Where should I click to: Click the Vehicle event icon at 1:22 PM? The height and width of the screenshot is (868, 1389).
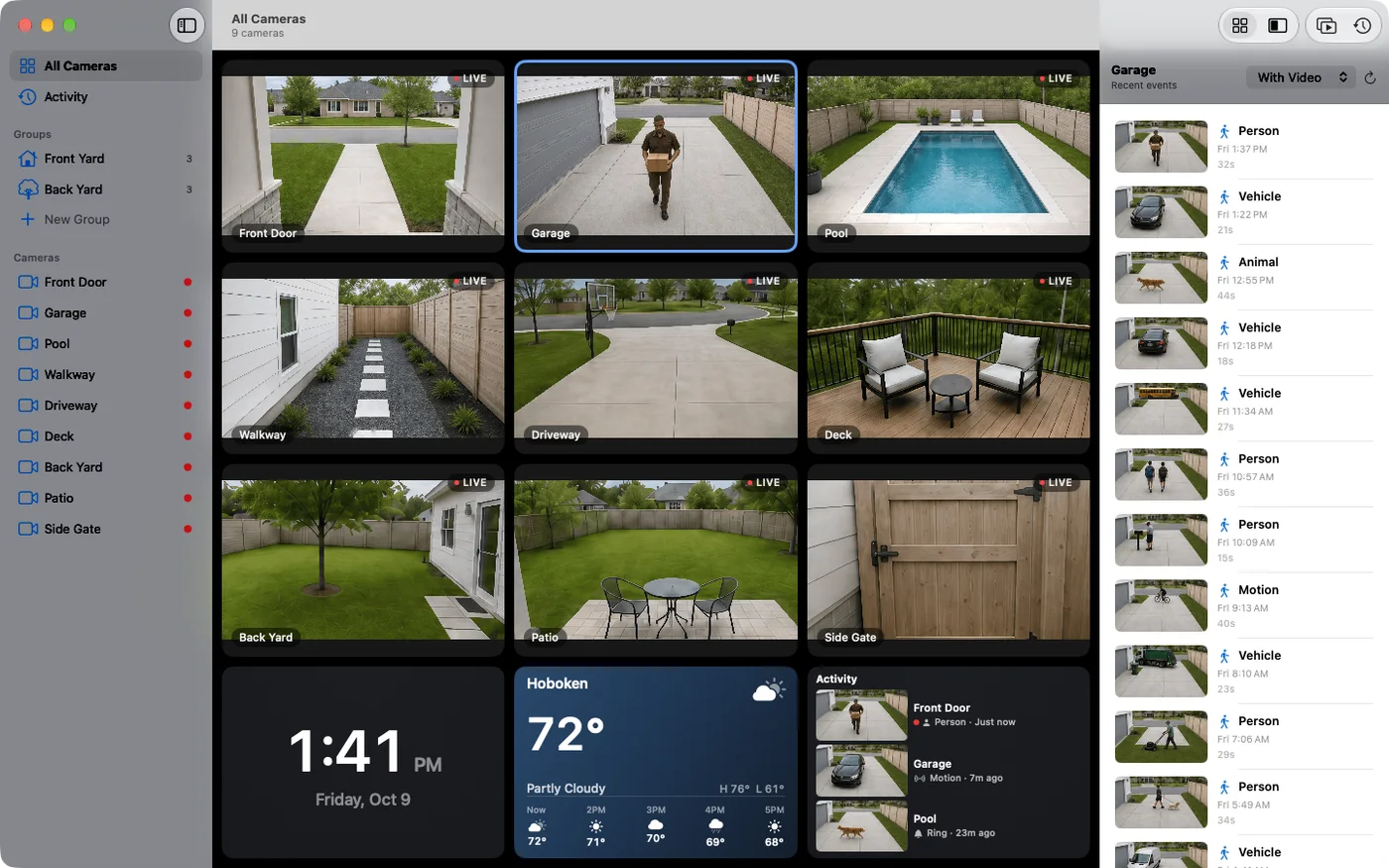click(1224, 197)
